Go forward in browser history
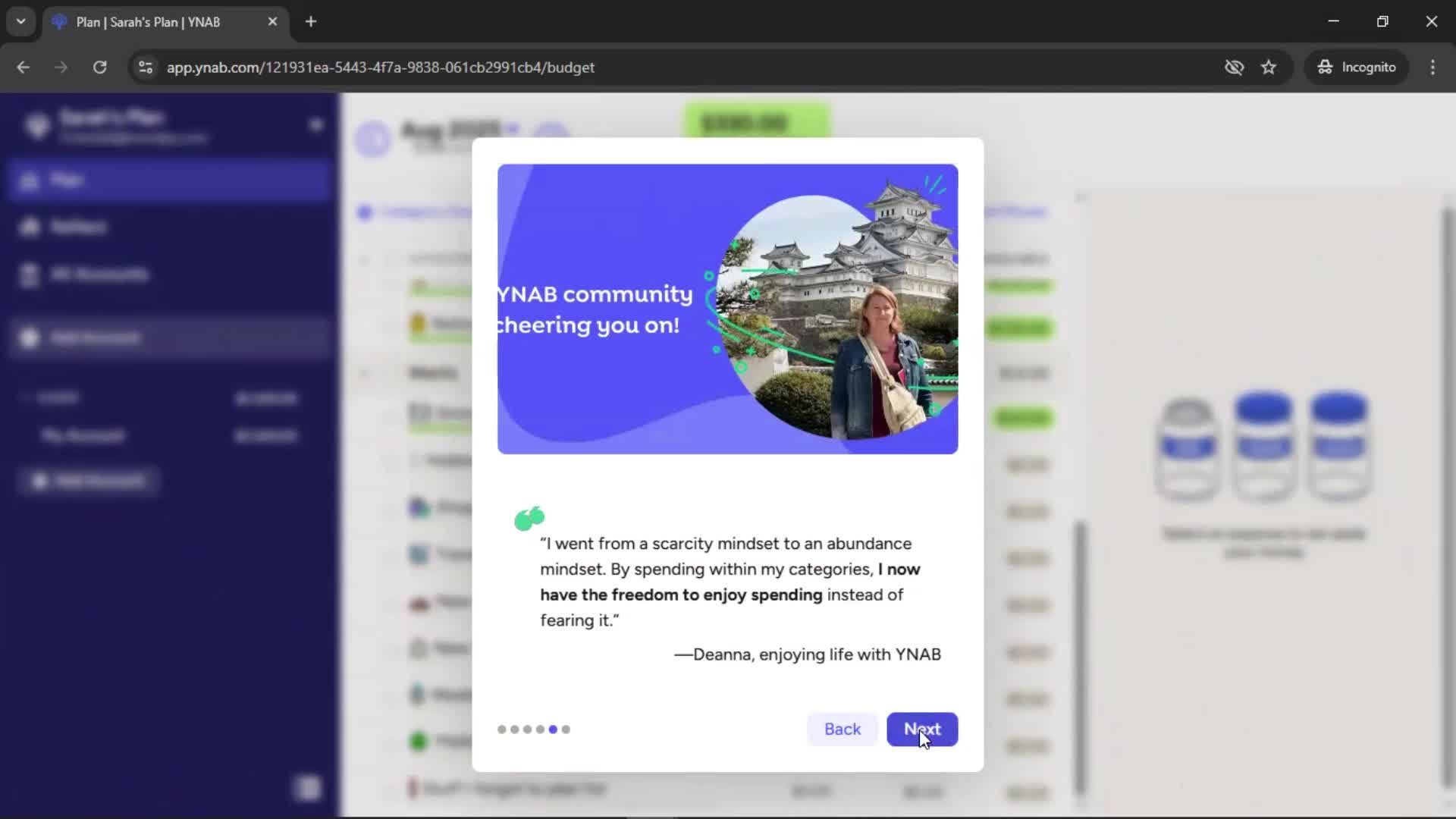This screenshot has height=819, width=1456. point(61,67)
